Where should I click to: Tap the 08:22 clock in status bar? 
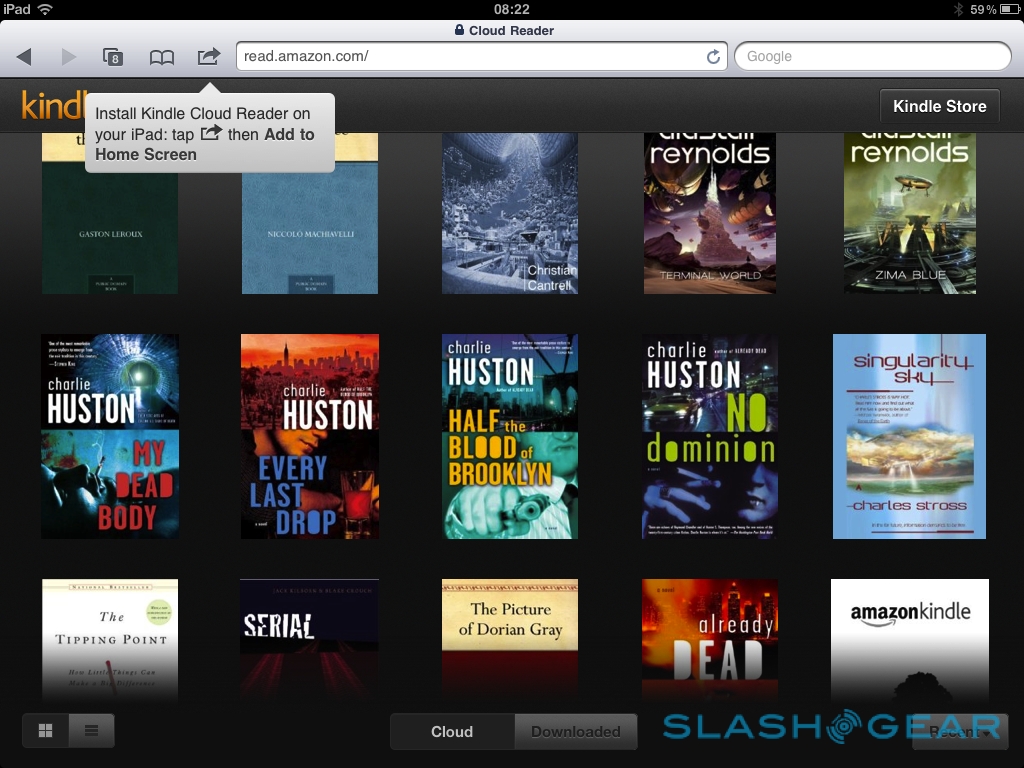point(512,9)
